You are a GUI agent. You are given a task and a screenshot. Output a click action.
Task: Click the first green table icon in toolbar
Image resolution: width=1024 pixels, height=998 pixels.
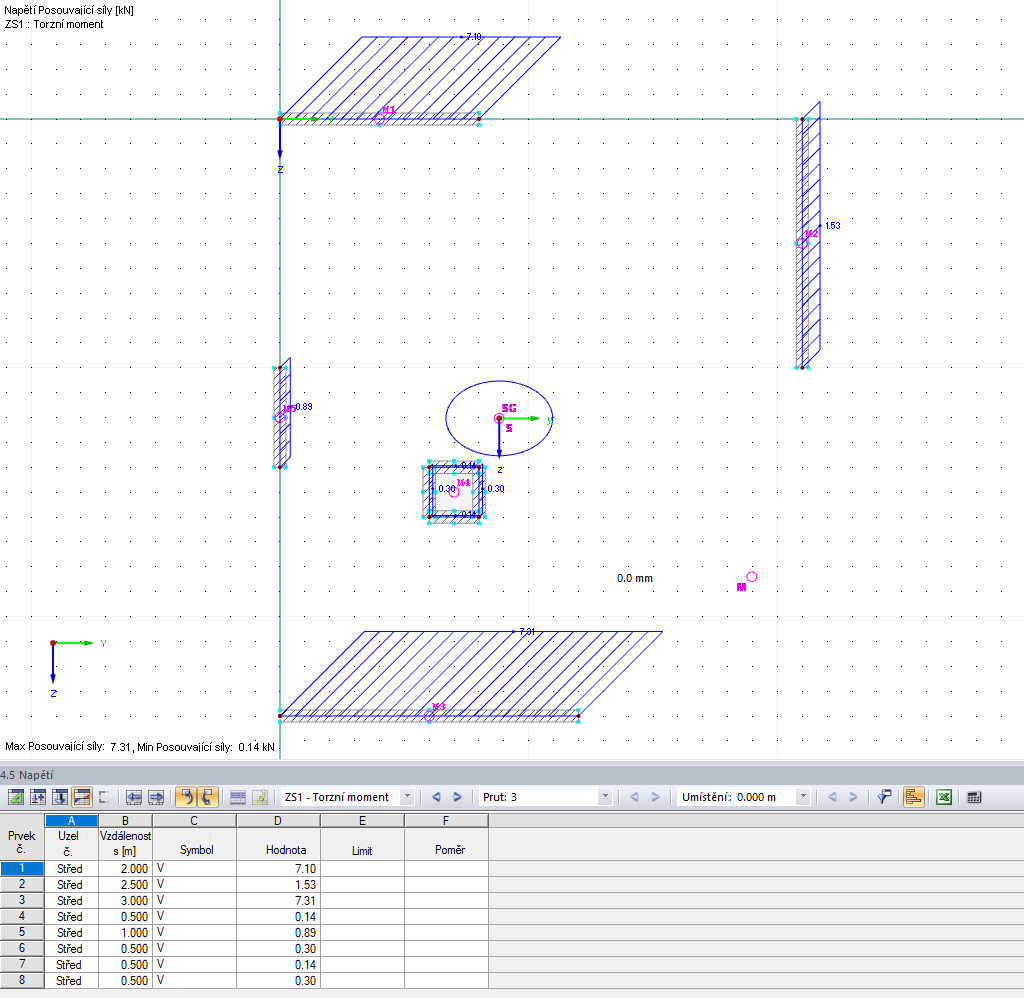[x=16, y=797]
